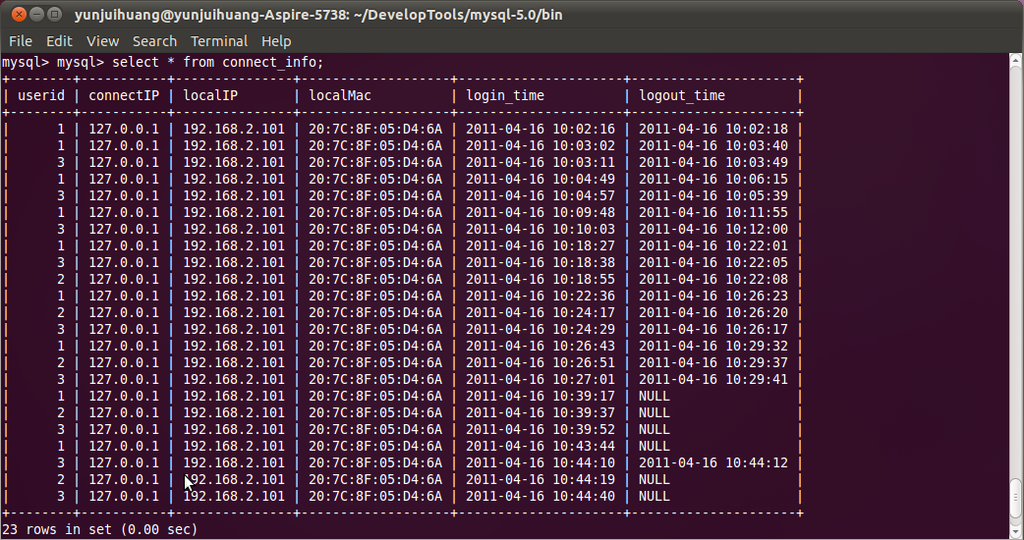1024x540 pixels.
Task: Click logout time '2011-04-16 10:03:49'
Action: (x=713, y=163)
